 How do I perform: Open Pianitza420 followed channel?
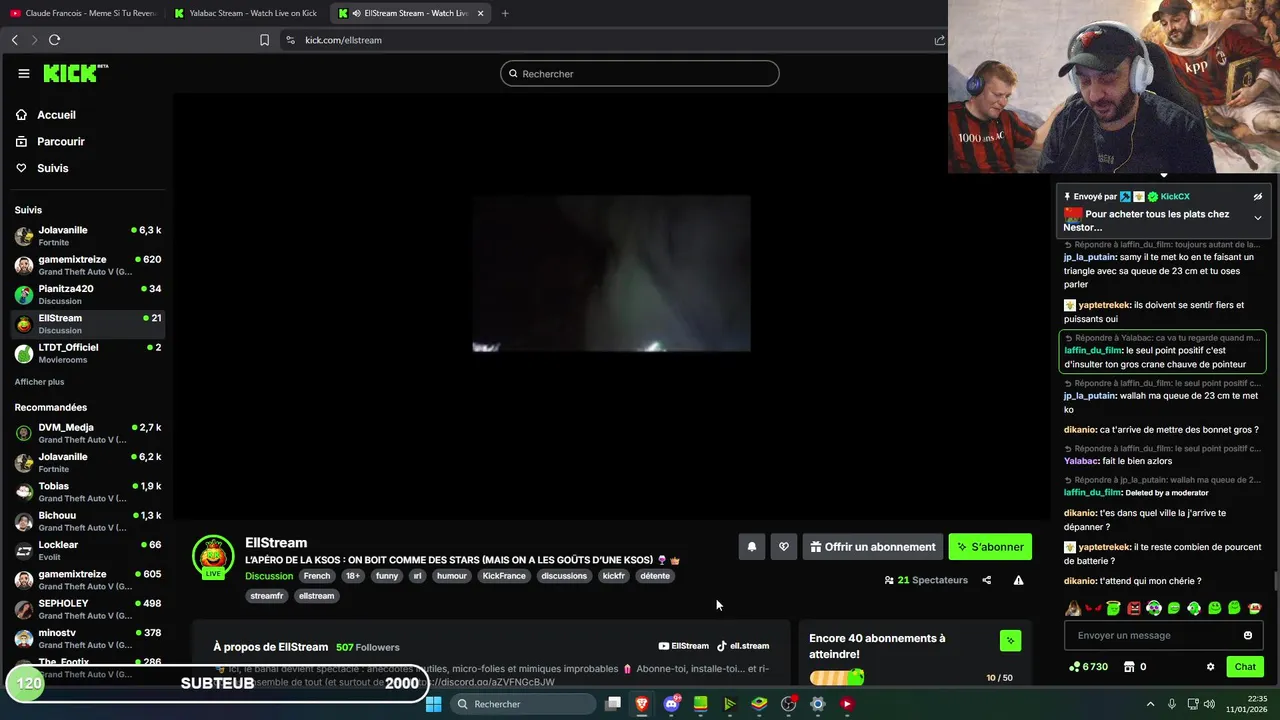click(x=88, y=294)
